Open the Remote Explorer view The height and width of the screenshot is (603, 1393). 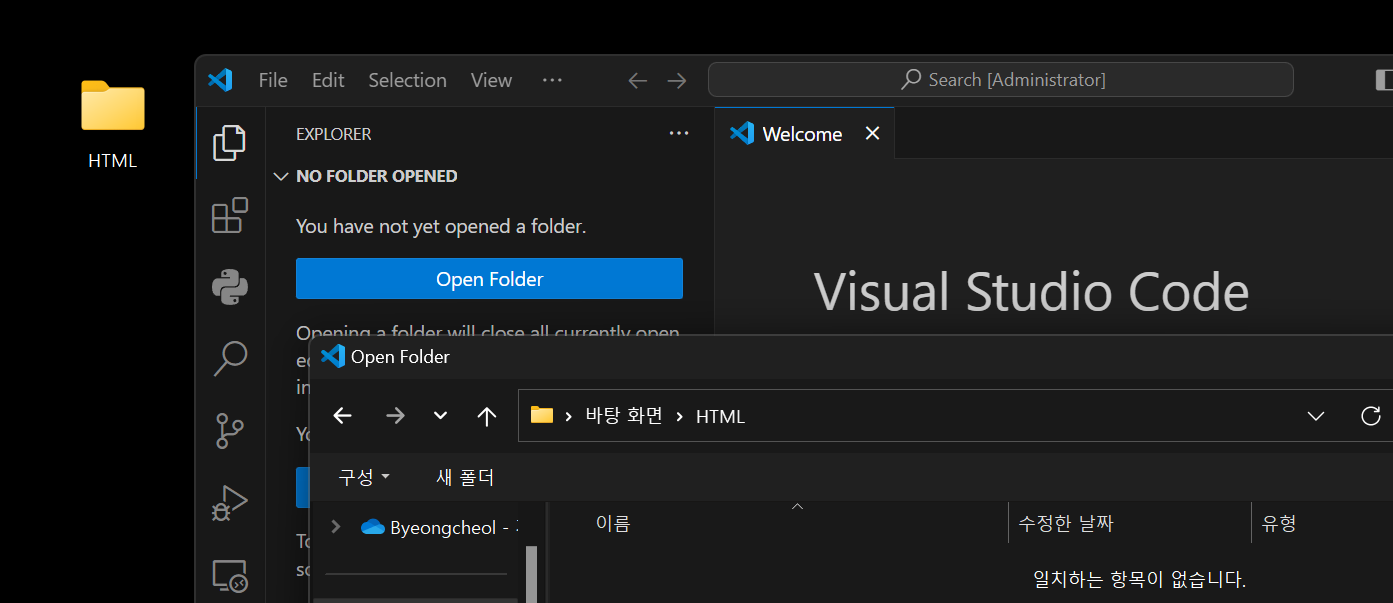(230, 574)
